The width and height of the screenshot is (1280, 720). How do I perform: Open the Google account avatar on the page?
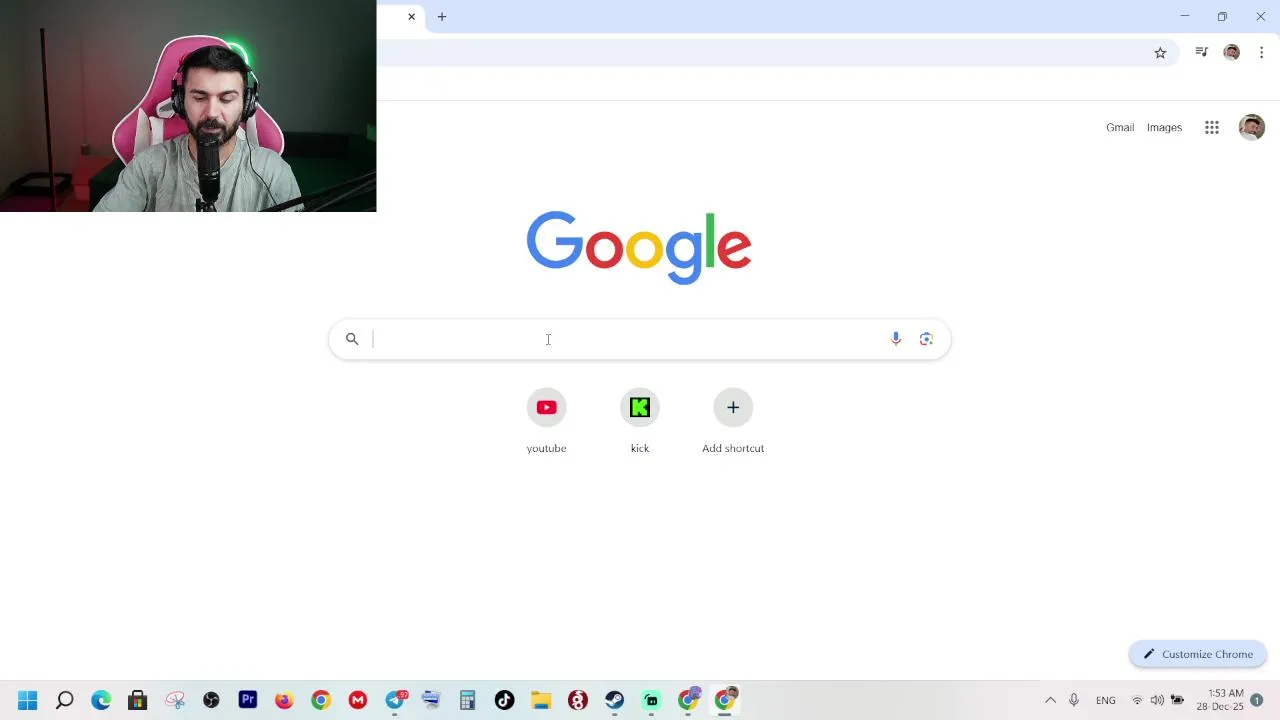coord(1251,127)
